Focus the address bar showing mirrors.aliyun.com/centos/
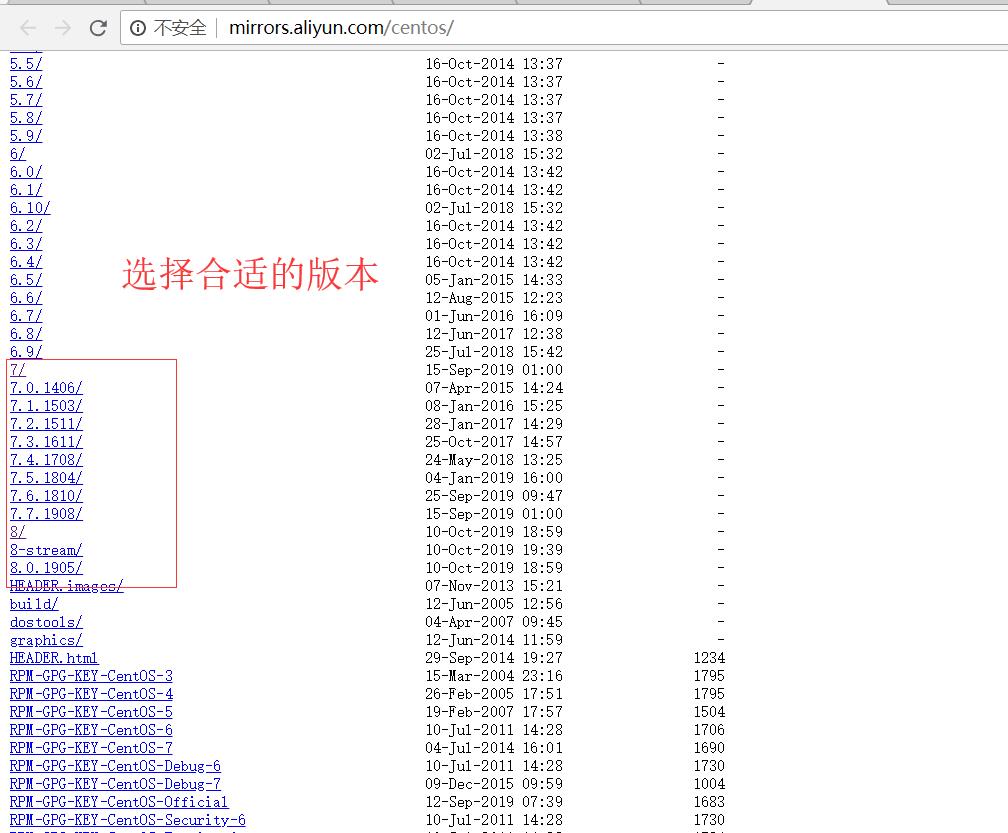The image size is (1008, 833). tap(566, 28)
